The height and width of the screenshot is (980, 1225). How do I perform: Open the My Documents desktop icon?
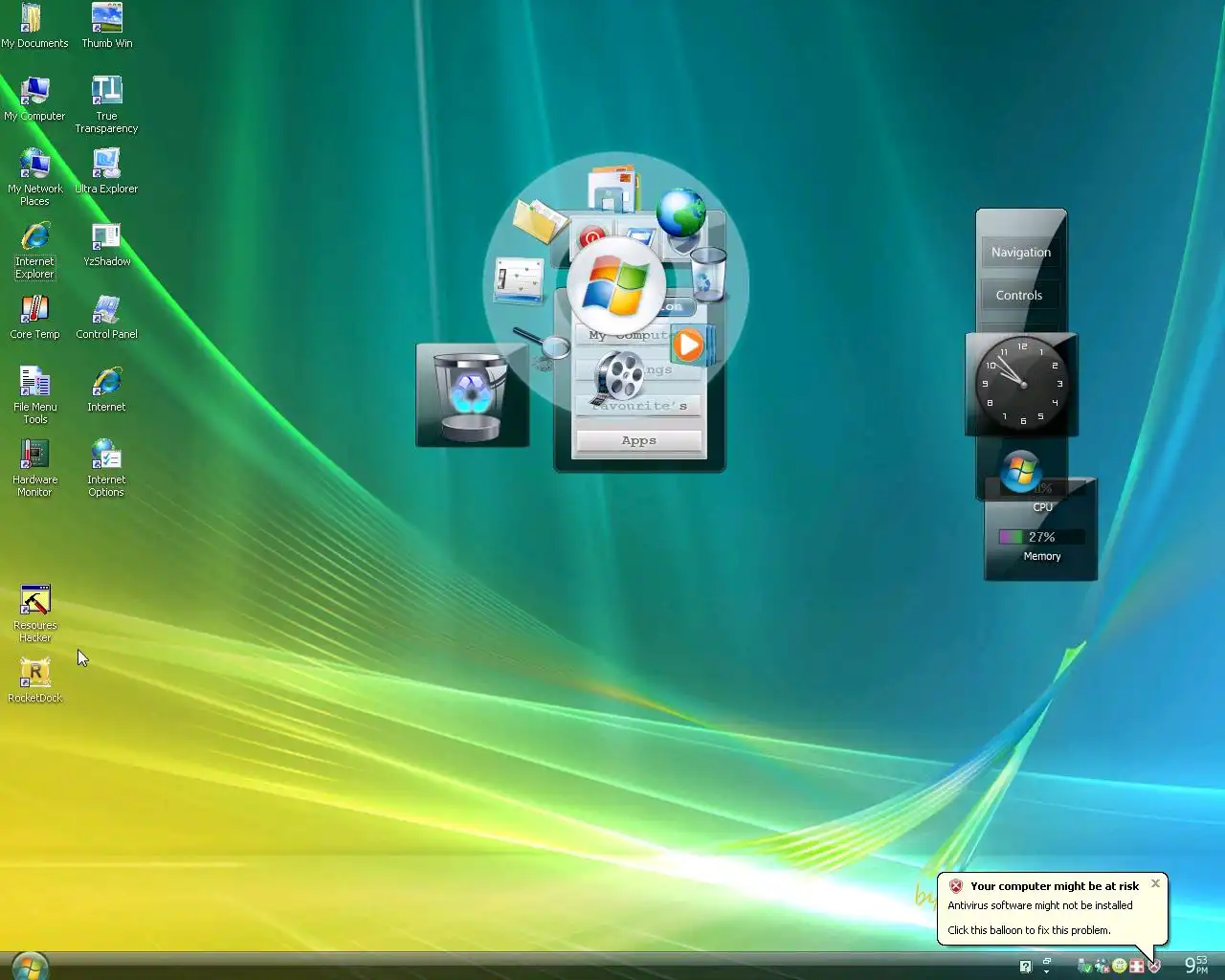click(34, 26)
